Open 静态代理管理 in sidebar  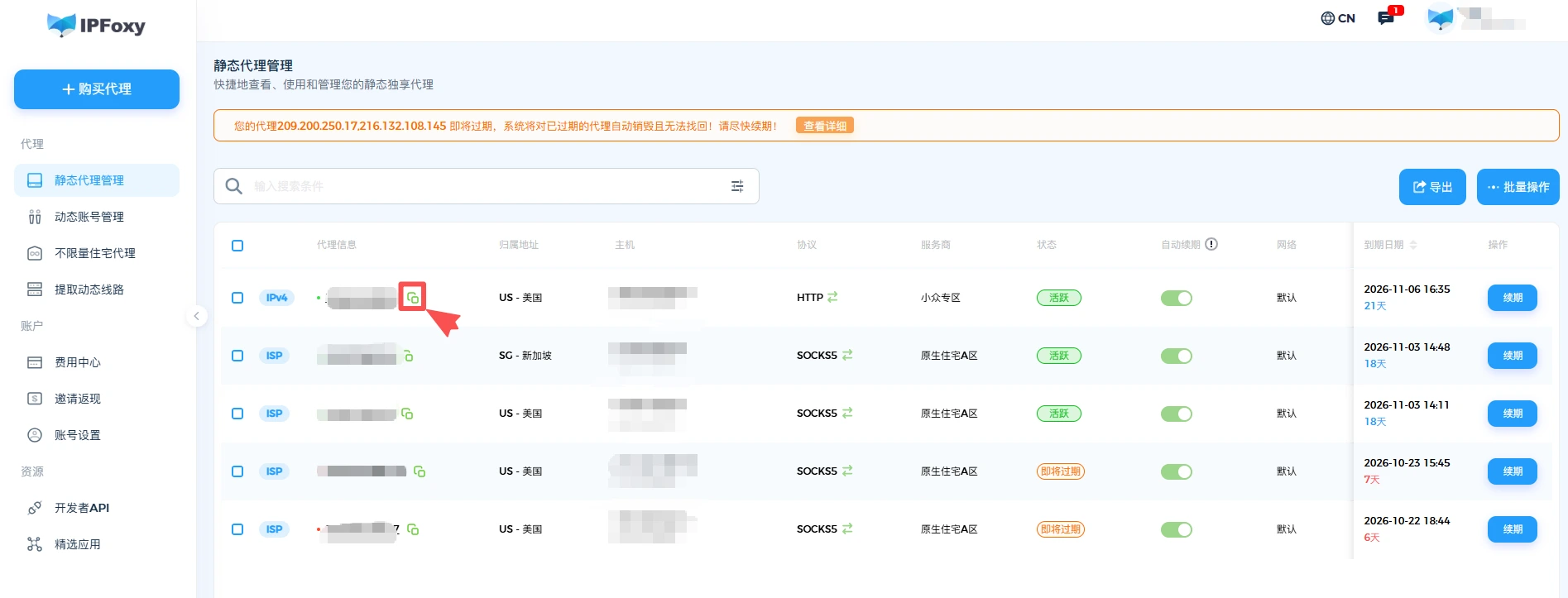97,180
